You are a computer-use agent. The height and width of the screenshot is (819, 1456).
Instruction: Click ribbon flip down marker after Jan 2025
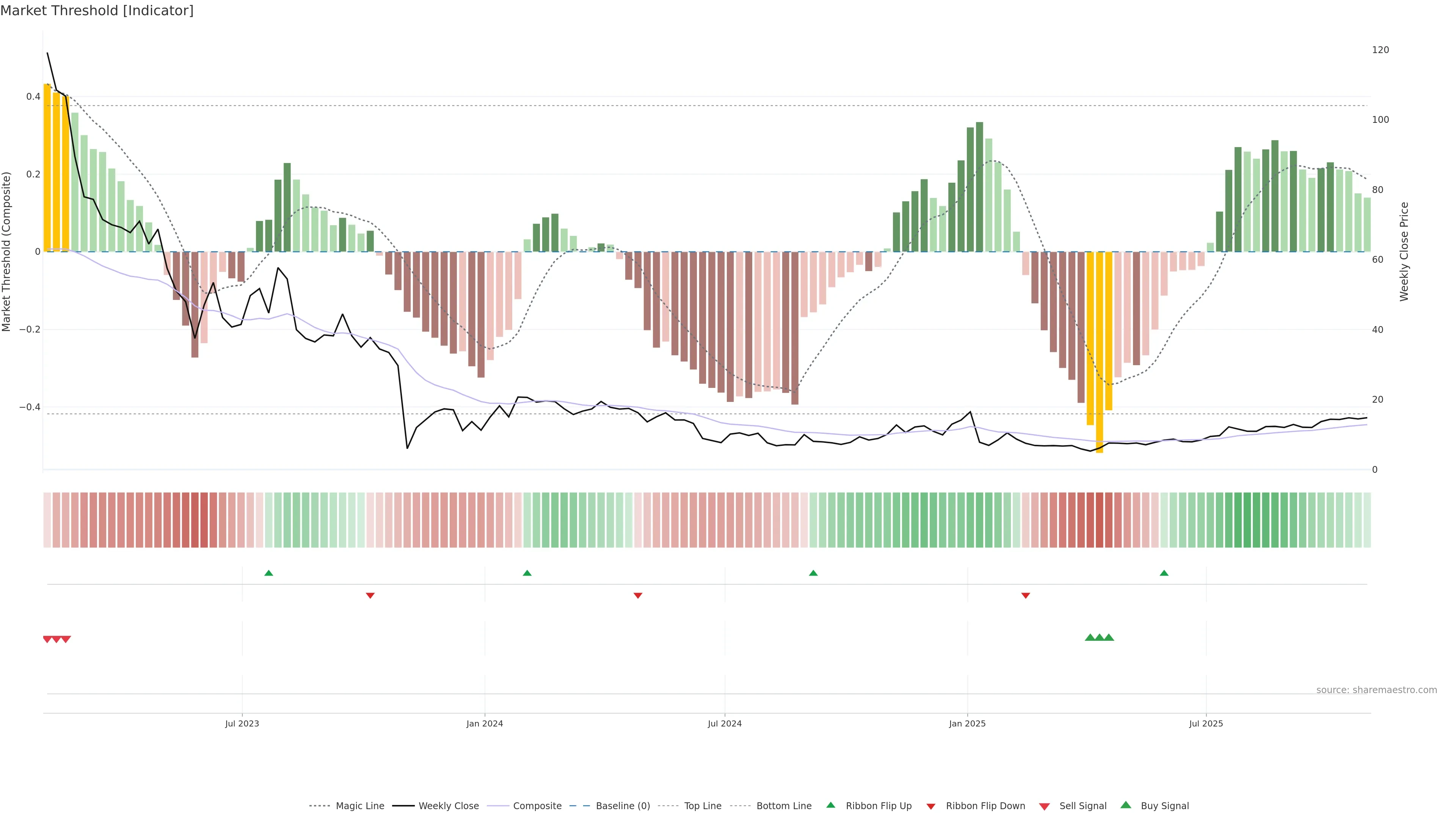(x=1025, y=595)
